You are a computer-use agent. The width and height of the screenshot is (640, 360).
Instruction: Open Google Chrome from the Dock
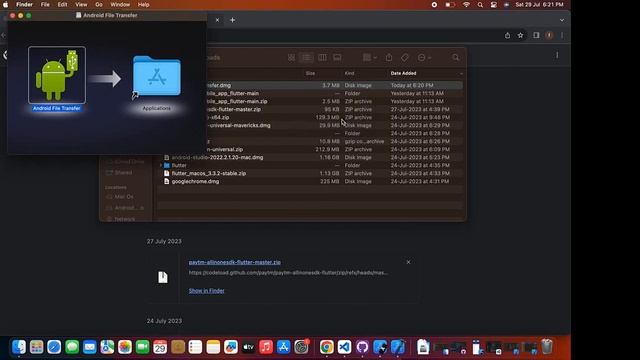click(x=327, y=347)
